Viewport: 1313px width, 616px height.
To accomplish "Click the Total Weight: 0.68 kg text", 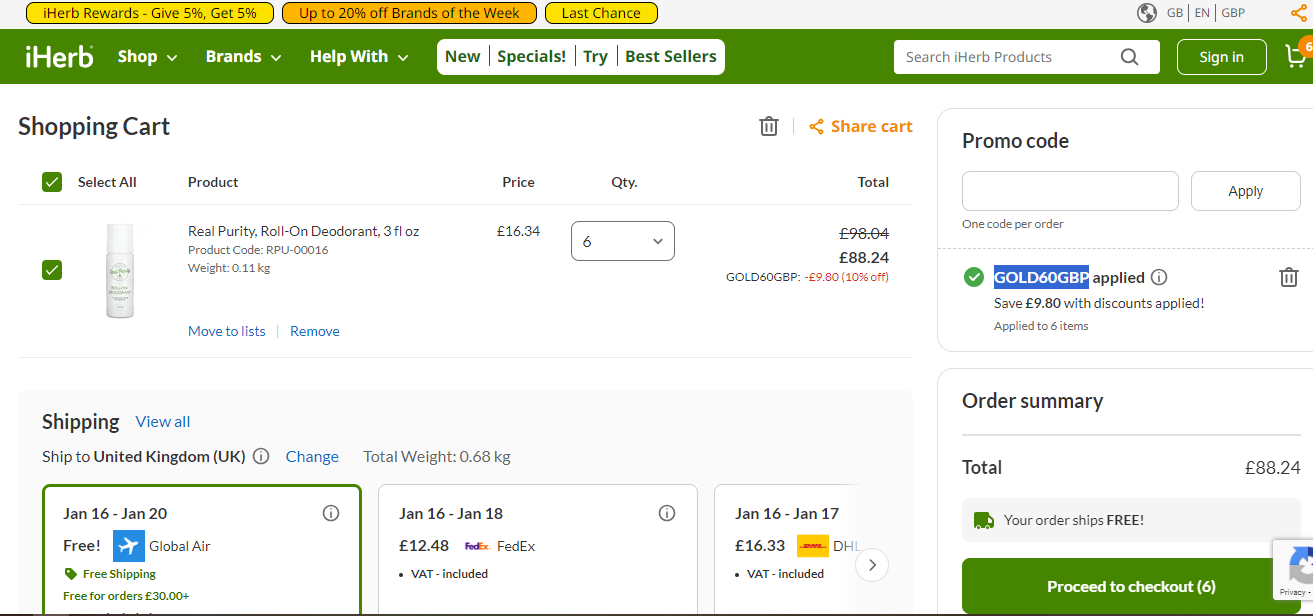I will [x=437, y=456].
